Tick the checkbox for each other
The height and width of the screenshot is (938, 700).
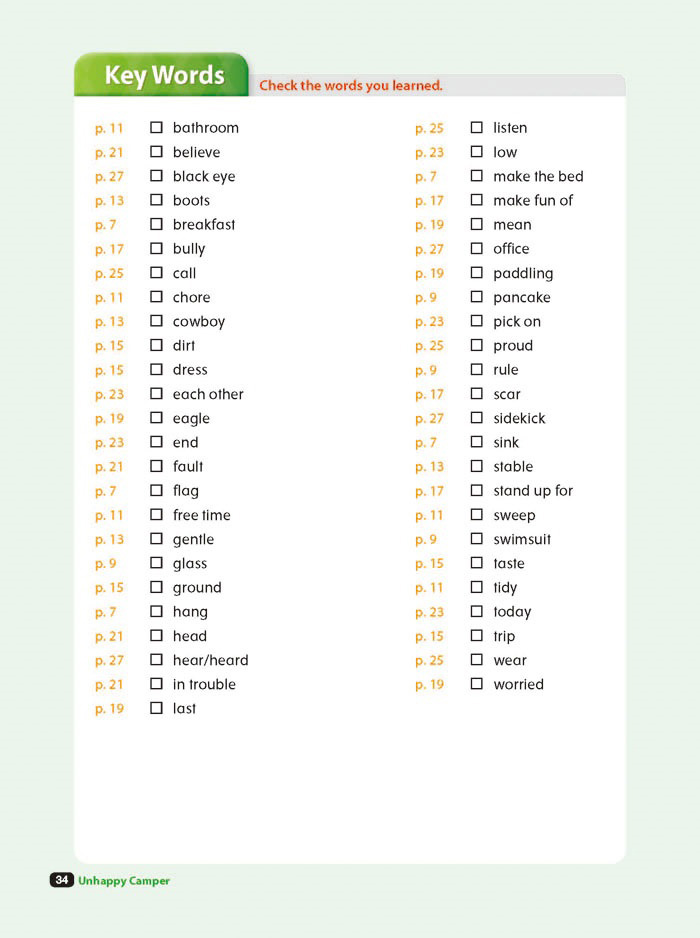click(x=156, y=394)
